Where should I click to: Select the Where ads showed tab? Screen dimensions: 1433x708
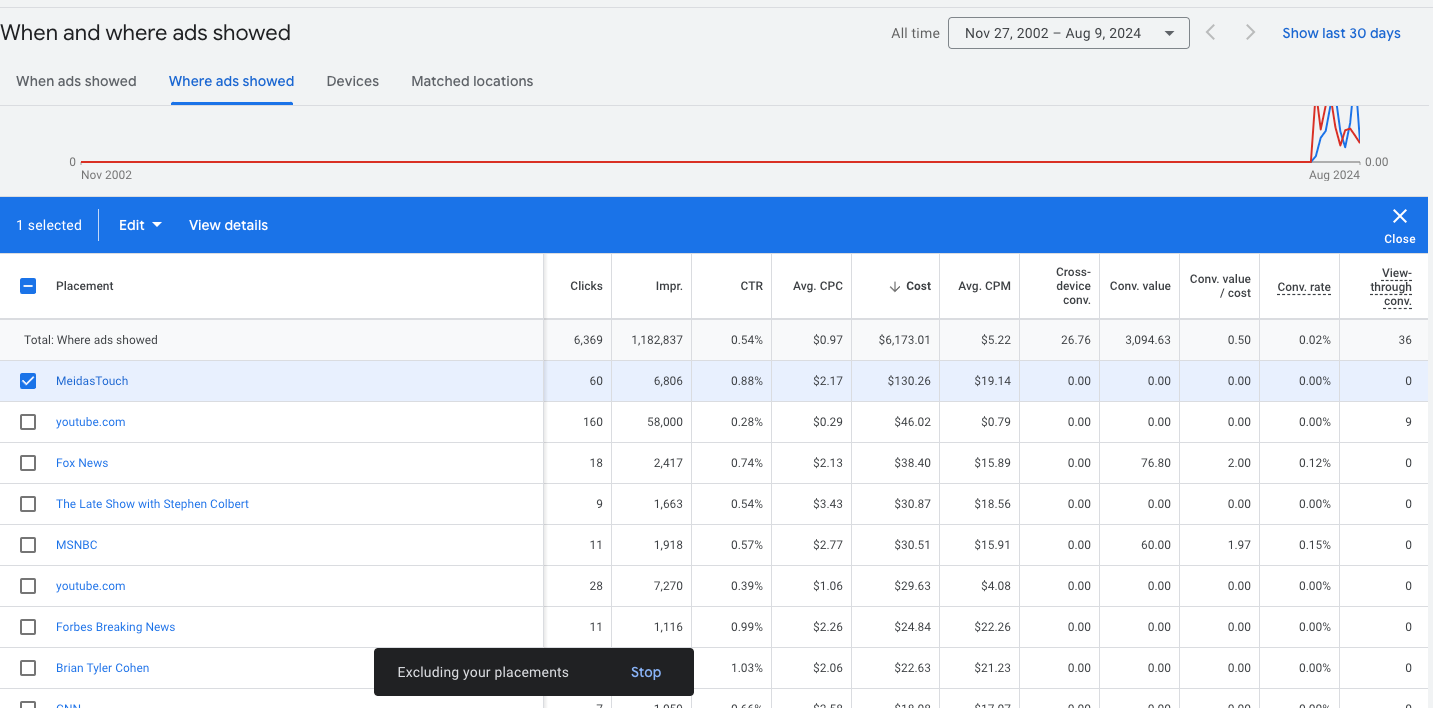click(231, 81)
